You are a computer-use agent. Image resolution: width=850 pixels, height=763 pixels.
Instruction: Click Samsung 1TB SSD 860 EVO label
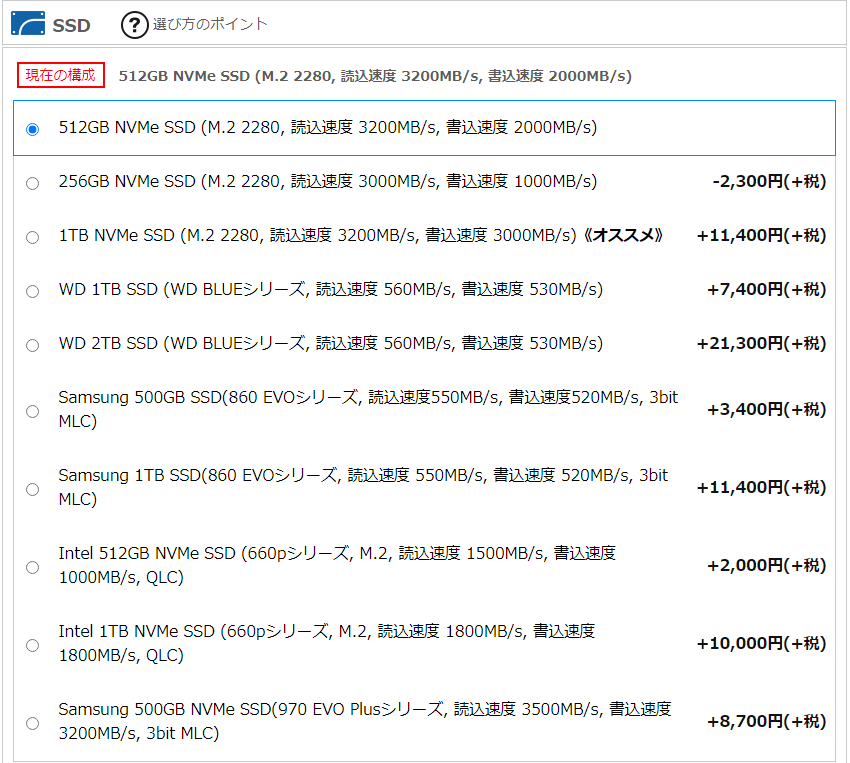(363, 487)
